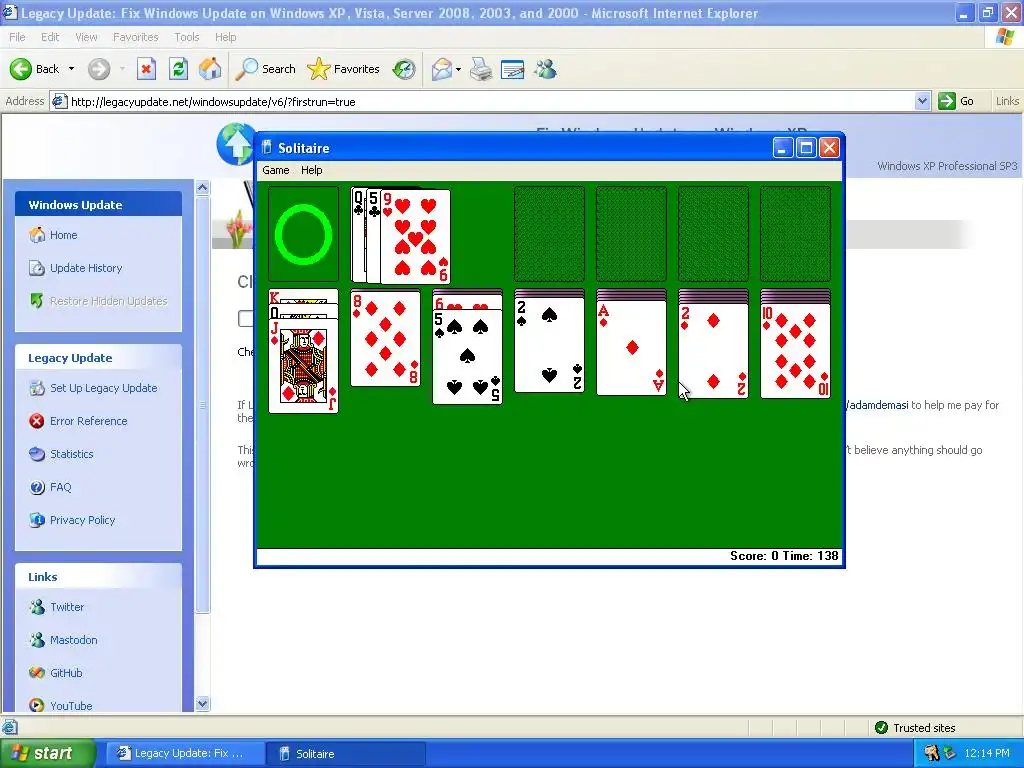Click the Messenger people icon in IE toolbar

(x=545, y=69)
